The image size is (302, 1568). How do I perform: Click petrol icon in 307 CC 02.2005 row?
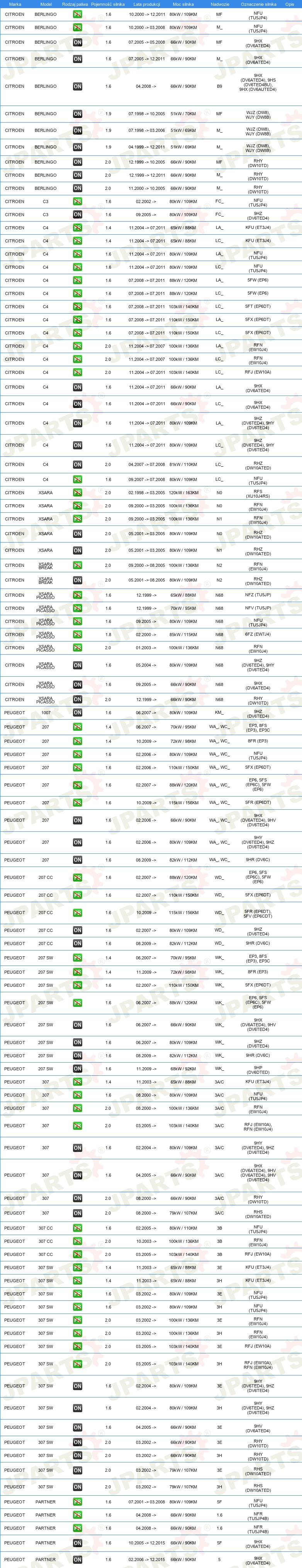[77, 1228]
